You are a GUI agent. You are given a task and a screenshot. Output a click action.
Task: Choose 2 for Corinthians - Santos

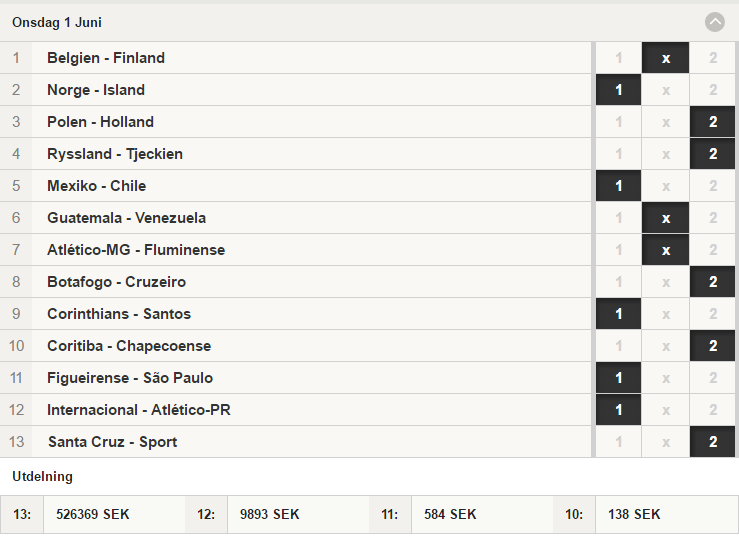pos(712,314)
